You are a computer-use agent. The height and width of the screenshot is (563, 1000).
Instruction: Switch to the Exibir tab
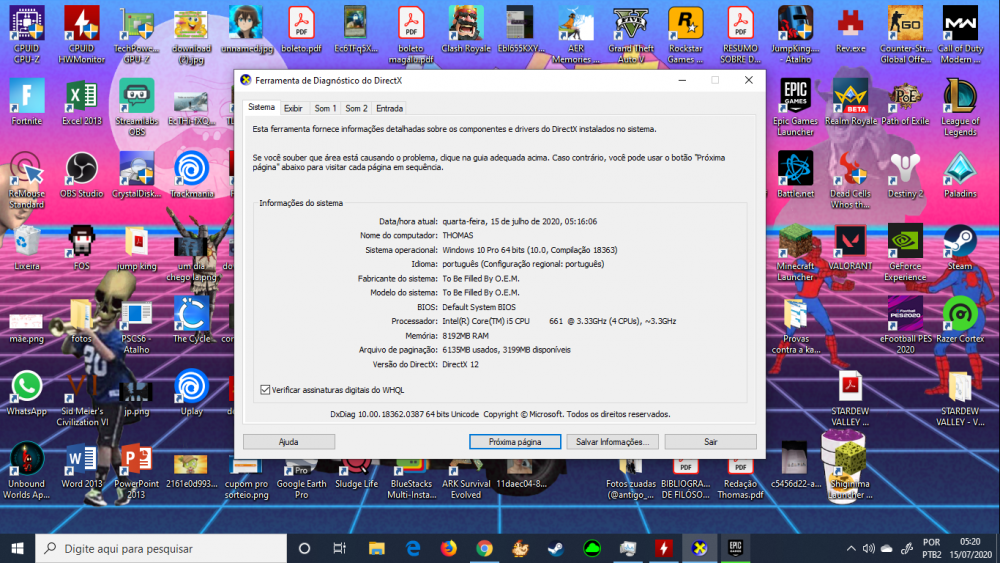293,108
